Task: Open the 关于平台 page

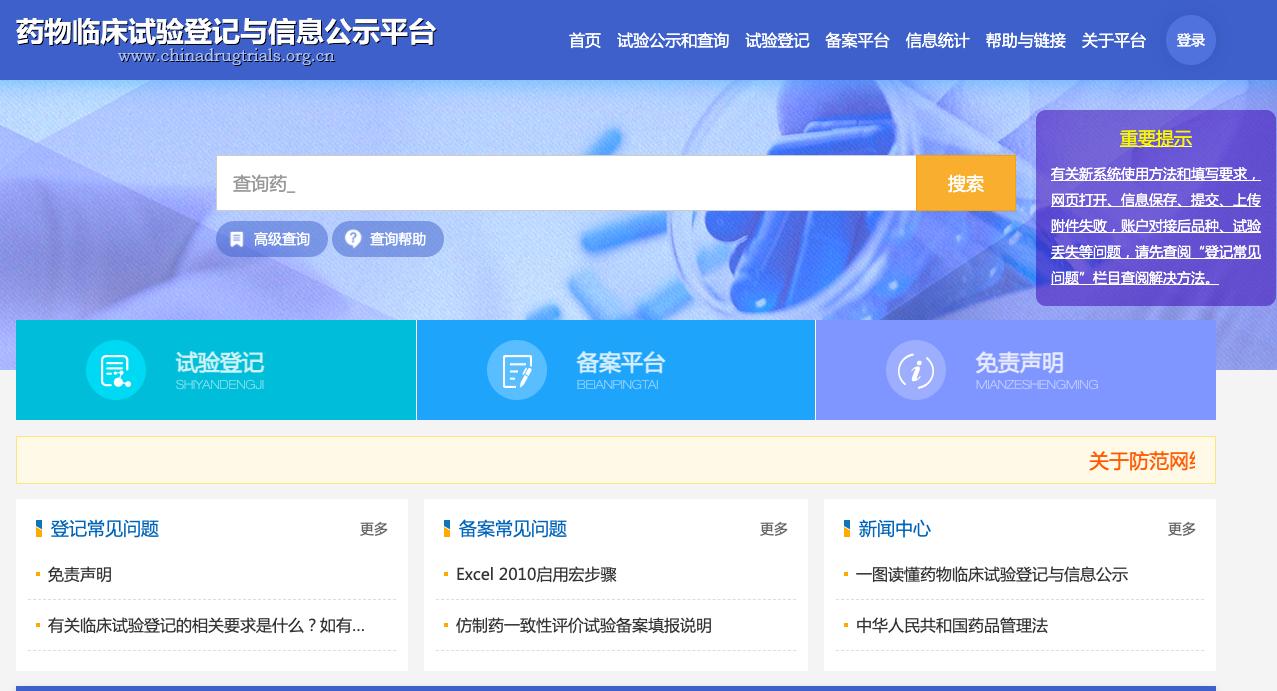Action: pyautogui.click(x=1113, y=41)
